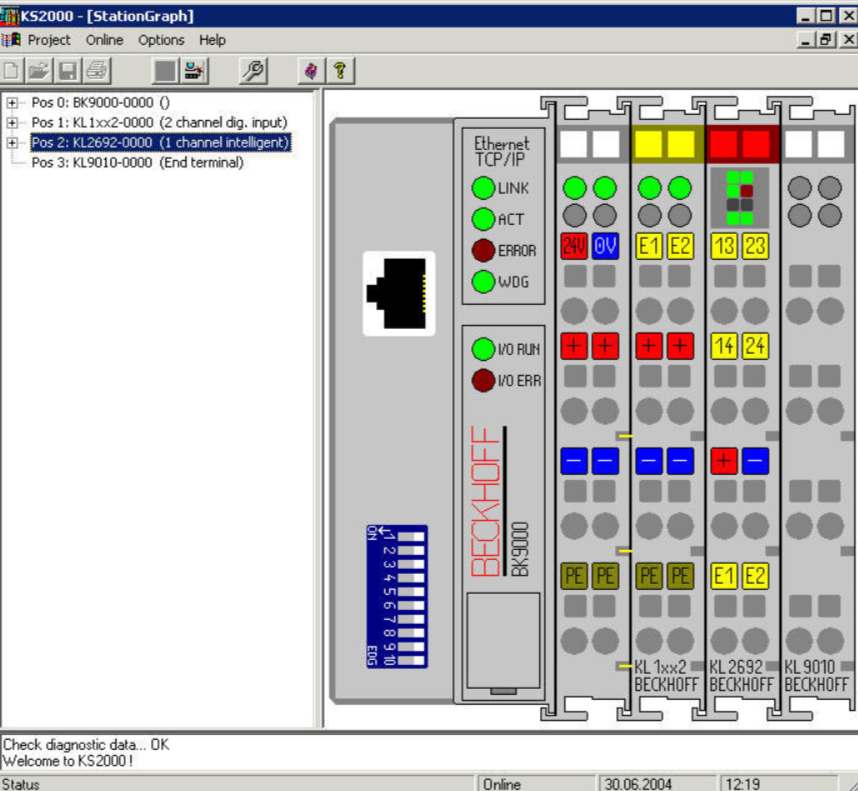Viewport: 858px width, 791px height.
Task: Click the blank label field under BK9000 logo
Action: (503, 640)
